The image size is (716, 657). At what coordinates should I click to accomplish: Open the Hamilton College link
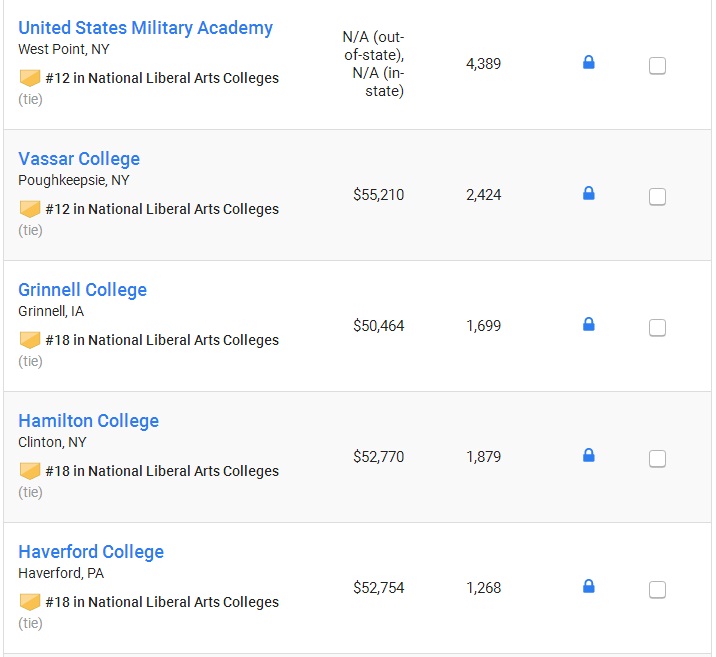[89, 421]
